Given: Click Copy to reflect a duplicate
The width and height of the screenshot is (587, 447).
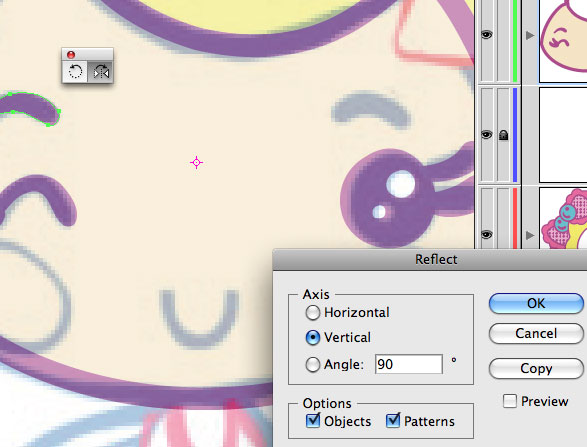Looking at the screenshot, I should tap(536, 368).
